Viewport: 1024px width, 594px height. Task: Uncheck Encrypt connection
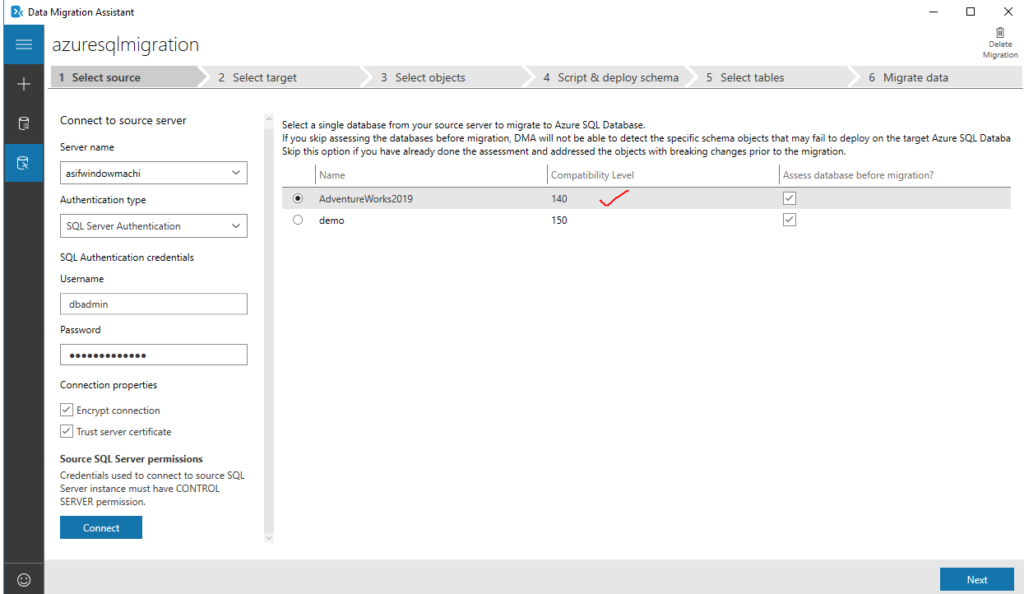coord(66,409)
